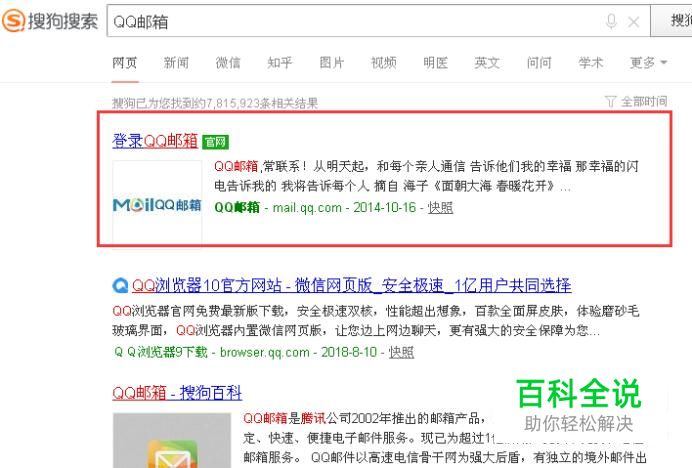Click the search box containing QQ邮箱
Screen dimensions: 692x468
point(378,21)
